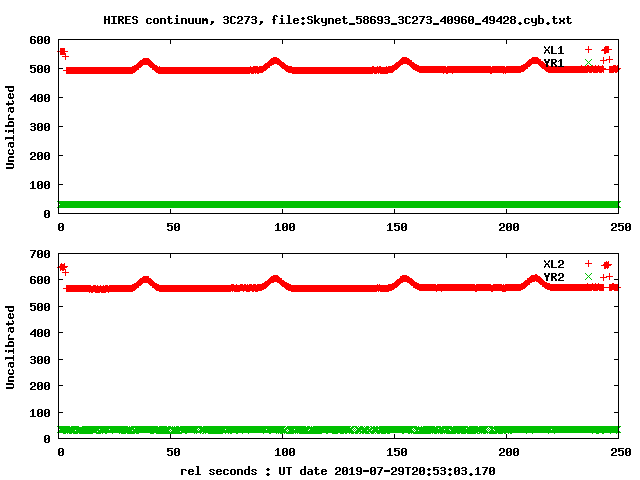Click the 700 tick label on bottom plot

point(40,254)
